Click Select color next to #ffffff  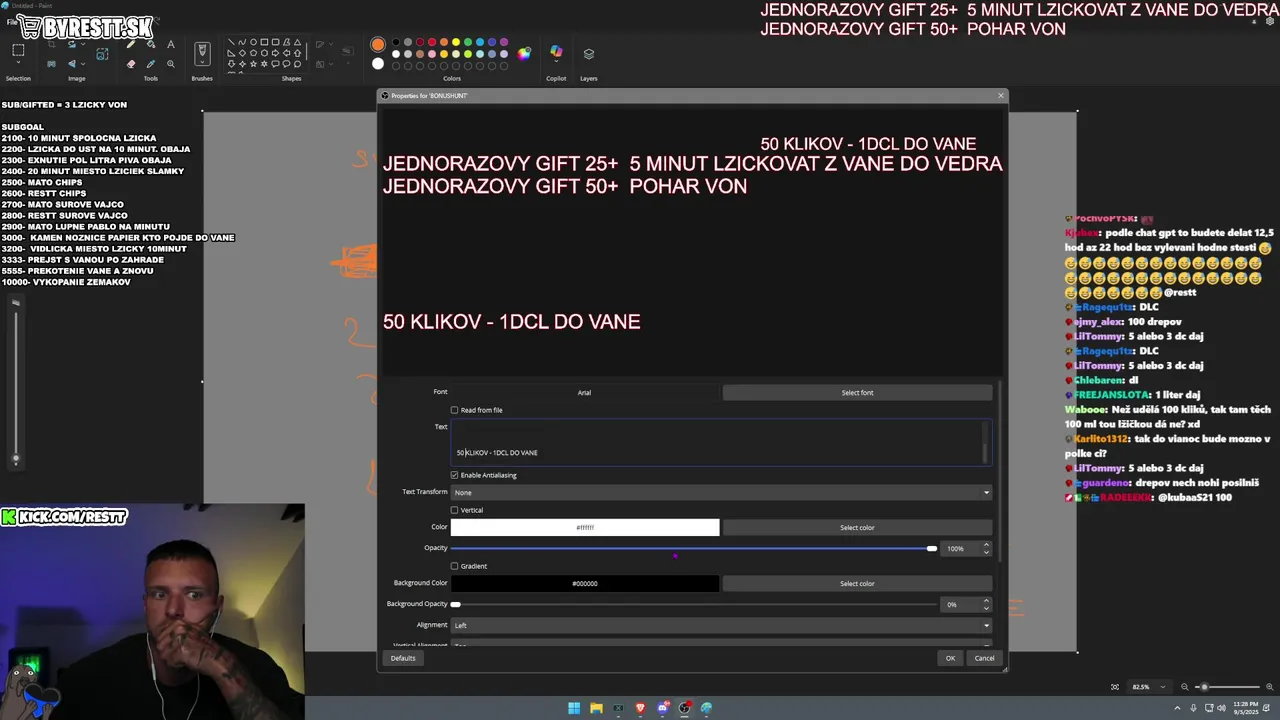[x=857, y=527]
